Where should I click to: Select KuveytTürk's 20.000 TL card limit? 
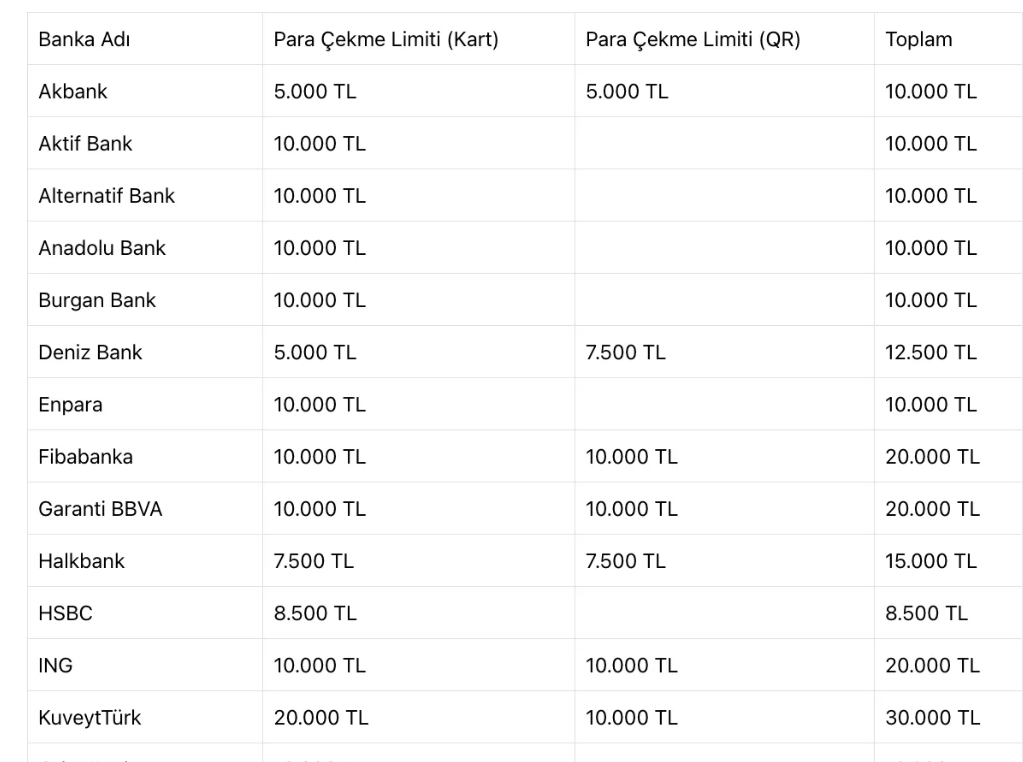pos(321,718)
